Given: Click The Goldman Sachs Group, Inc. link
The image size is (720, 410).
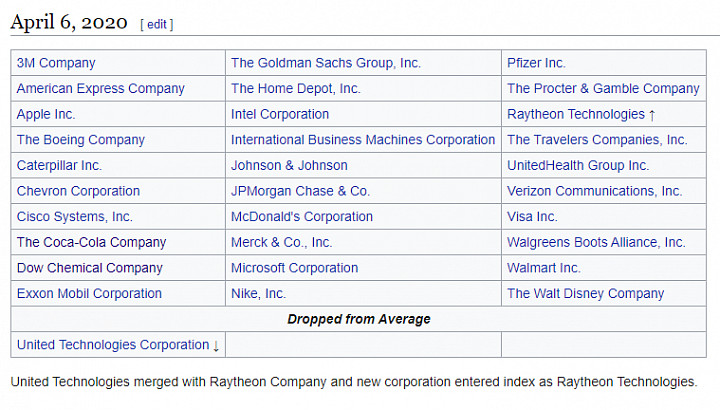Looking at the screenshot, I should [x=326, y=63].
